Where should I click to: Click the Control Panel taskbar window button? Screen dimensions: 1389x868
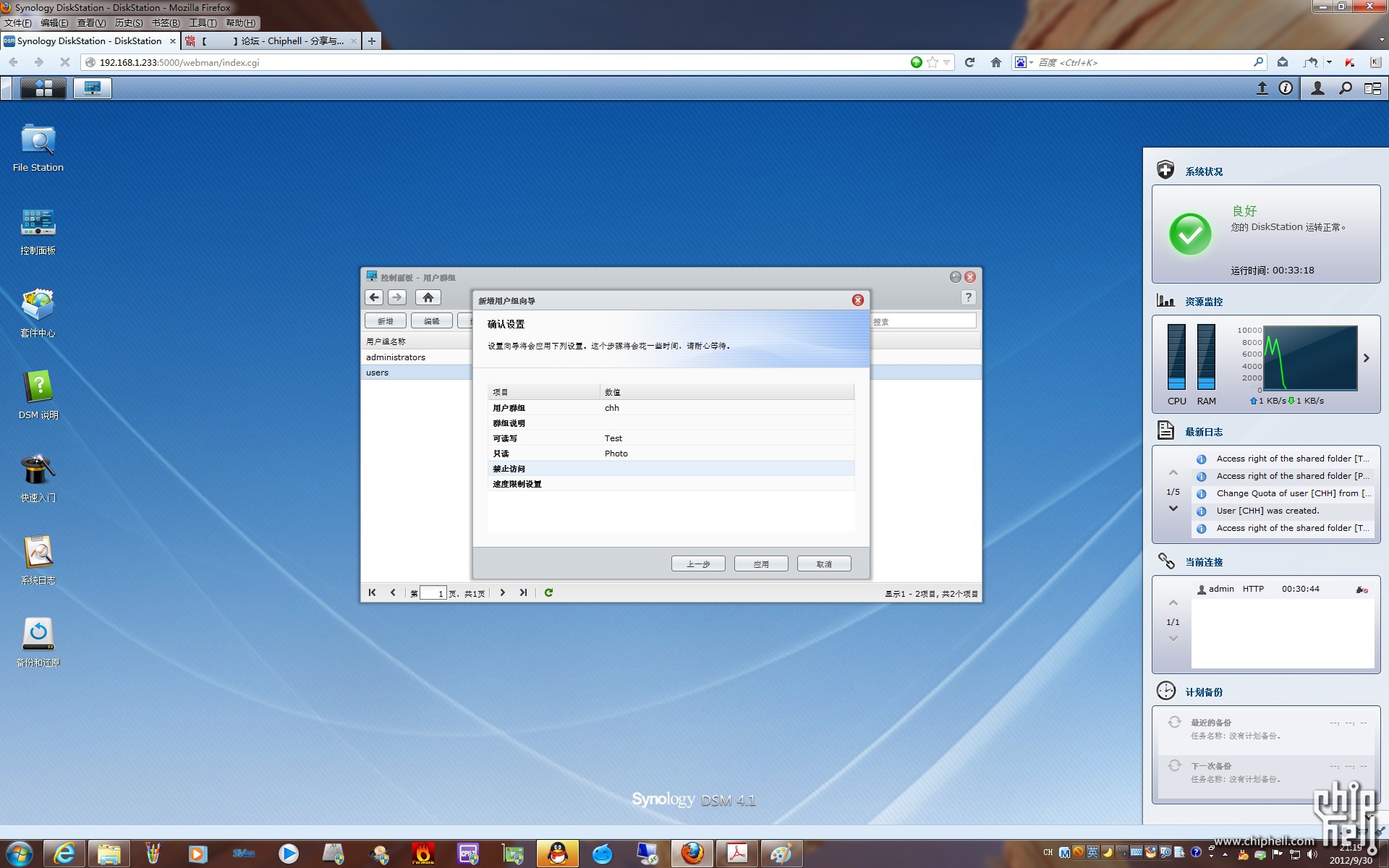[93, 88]
